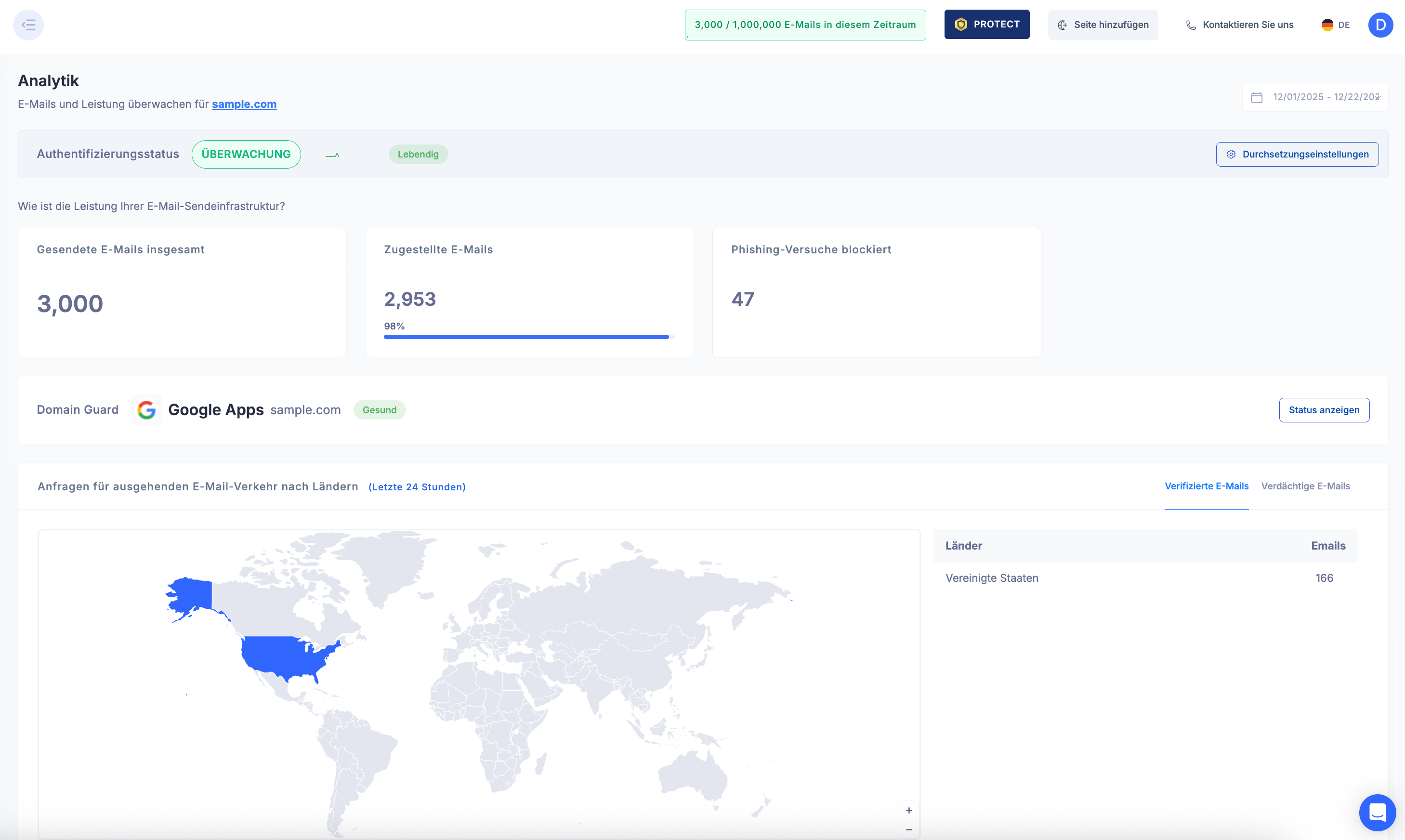Collapse the sidebar menu icon
This screenshot has width=1405, height=840.
pos(28,25)
